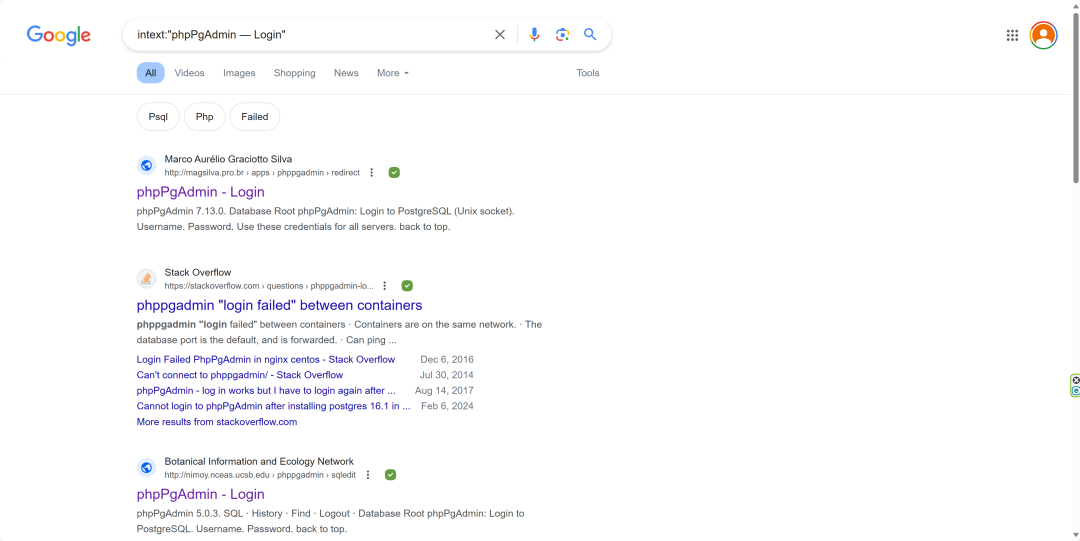Screen dimensions: 1080x541
Task: Switch to the News tab
Action: (346, 73)
